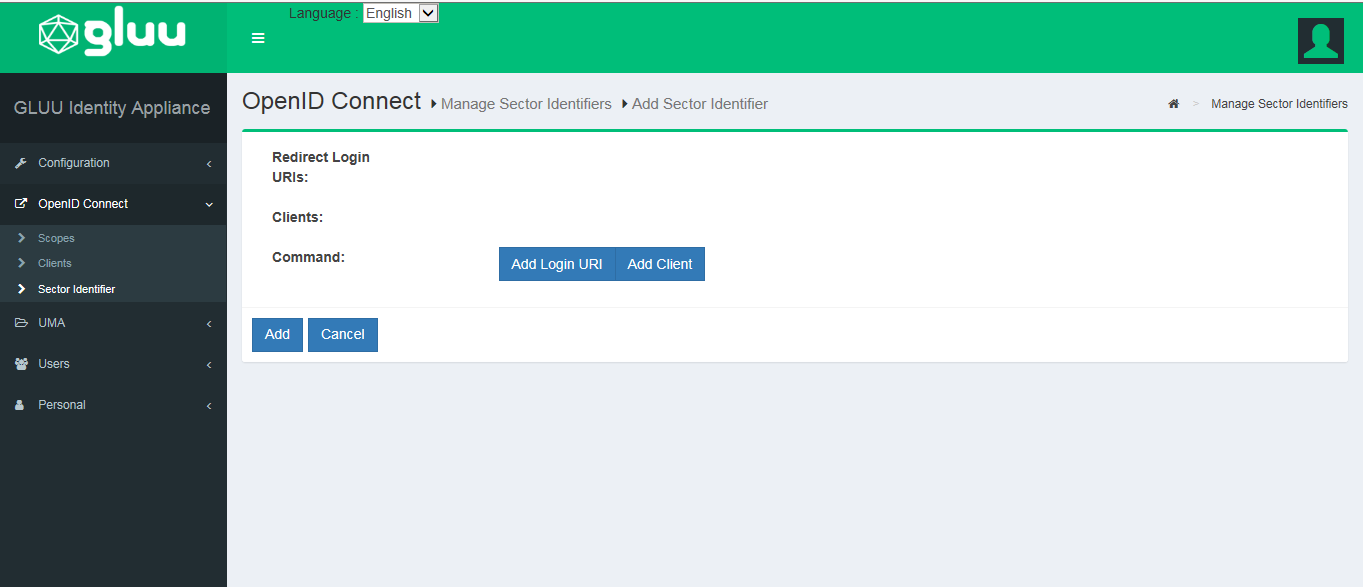The image size is (1363, 587).
Task: Click the Gluu logo in header
Action: [112, 35]
